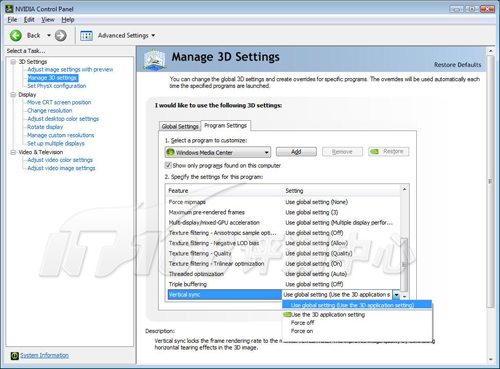
Task: Click the main panel scrollbar up arrow
Action: click(490, 51)
